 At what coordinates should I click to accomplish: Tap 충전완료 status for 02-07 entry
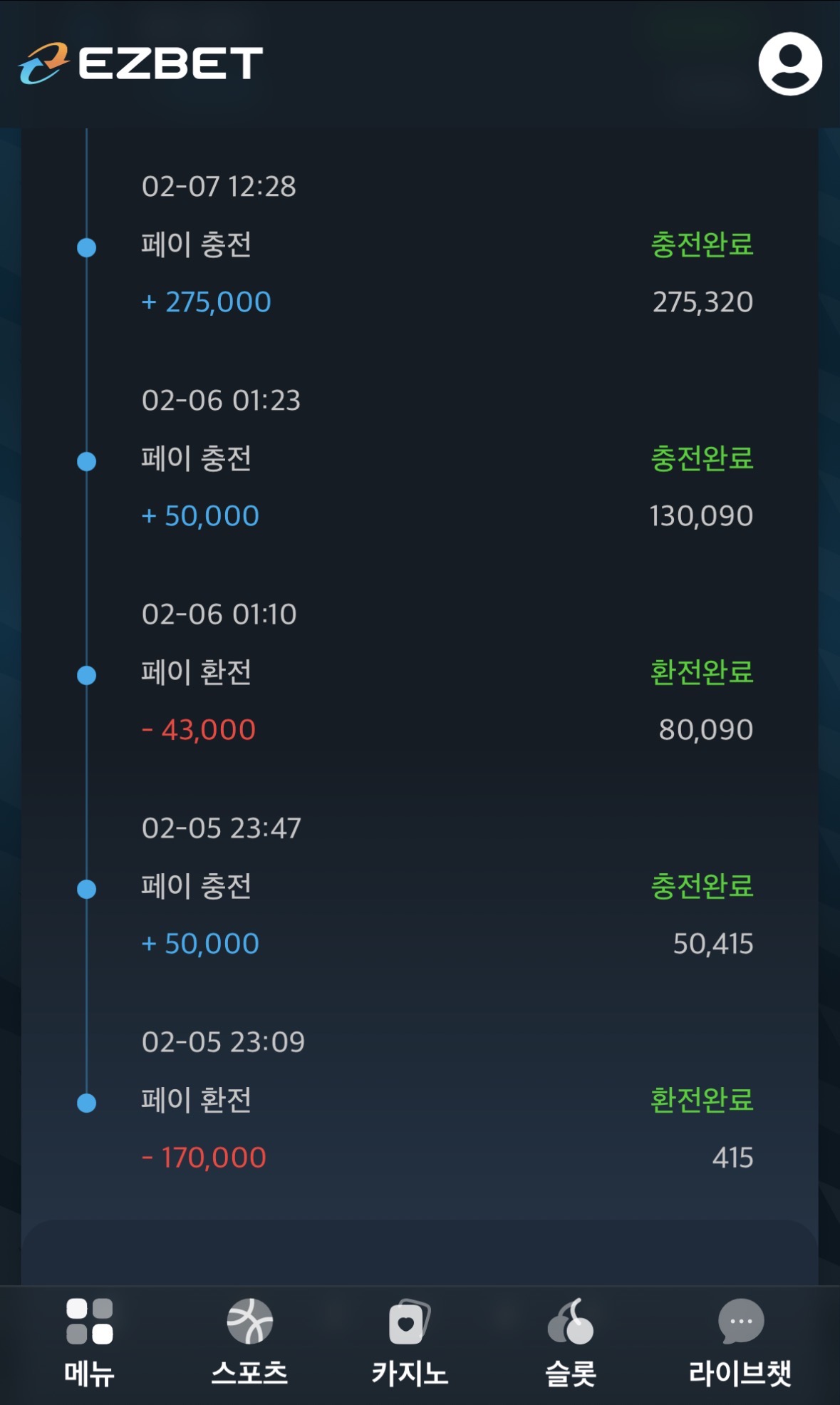point(702,245)
